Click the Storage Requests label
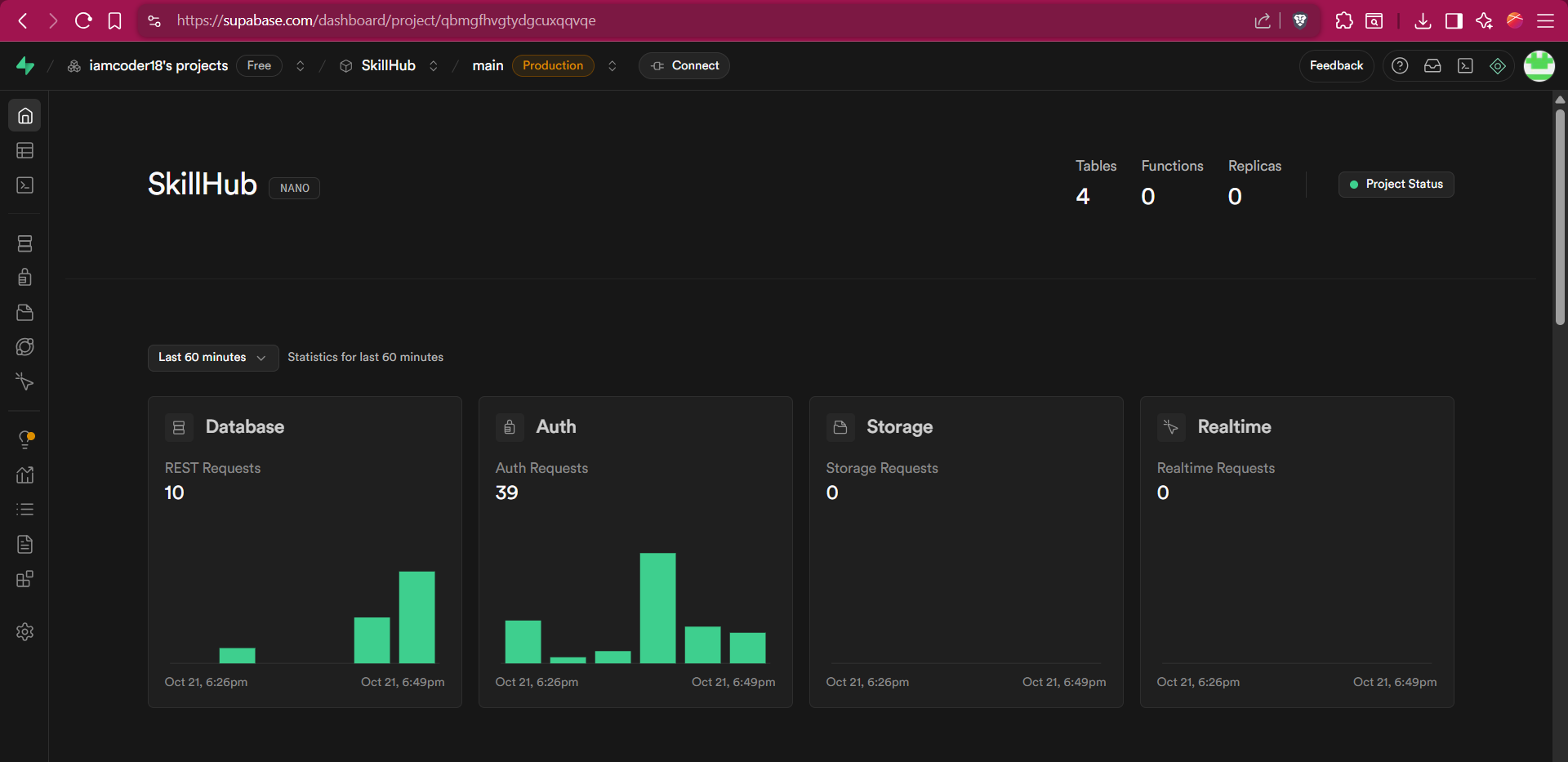Viewport: 1568px width, 762px height. point(882,468)
